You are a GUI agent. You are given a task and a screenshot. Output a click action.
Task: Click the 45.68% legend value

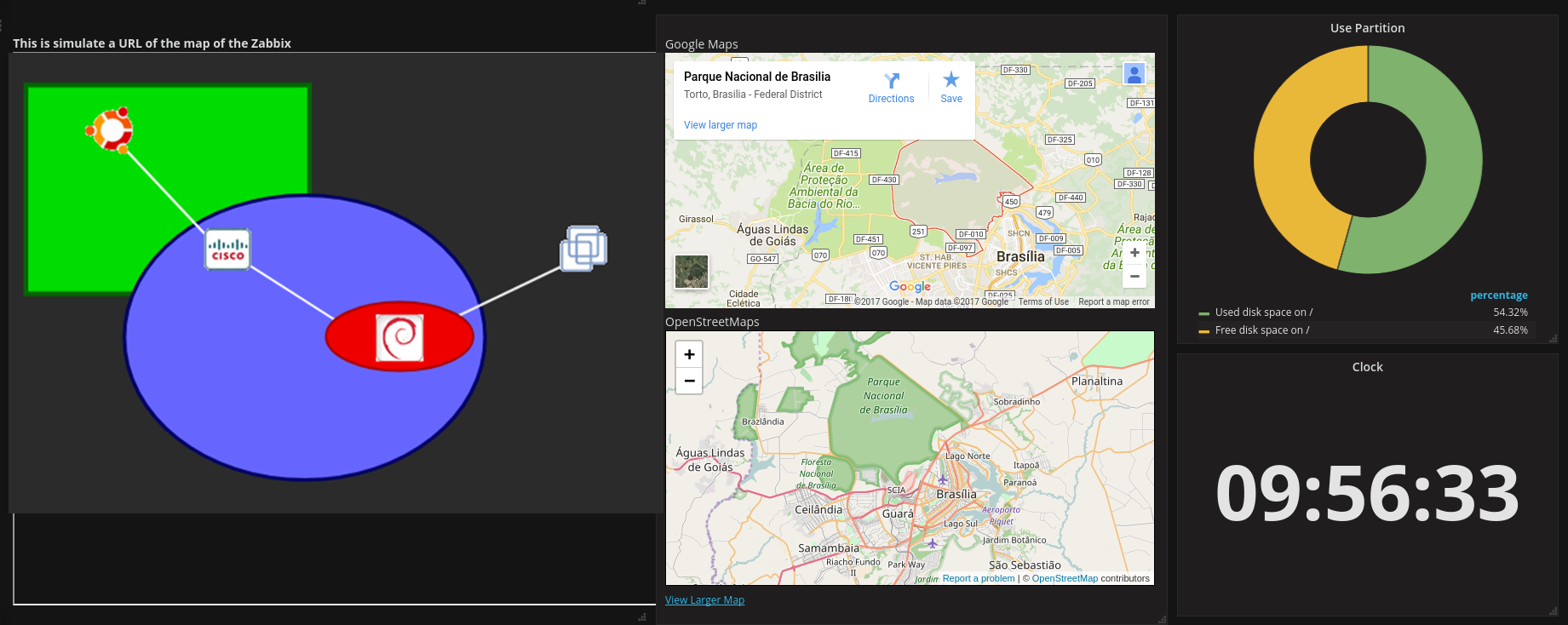(1510, 330)
